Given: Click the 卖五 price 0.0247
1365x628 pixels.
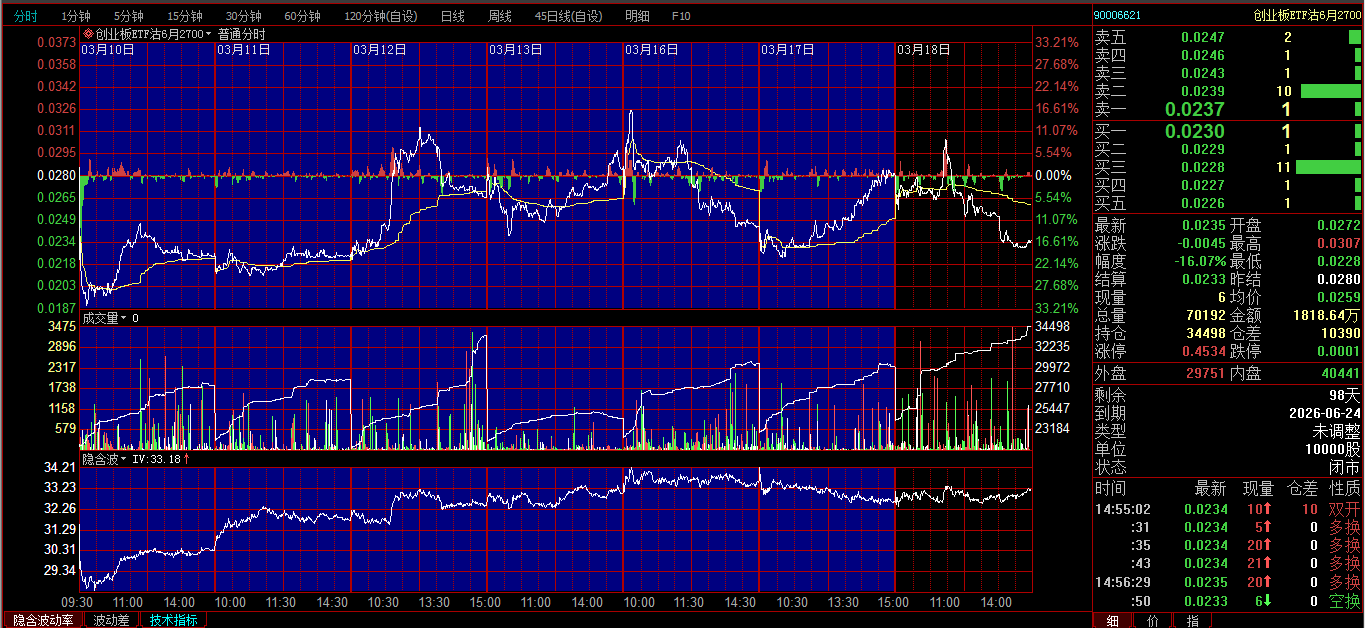Looking at the screenshot, I should (1203, 37).
